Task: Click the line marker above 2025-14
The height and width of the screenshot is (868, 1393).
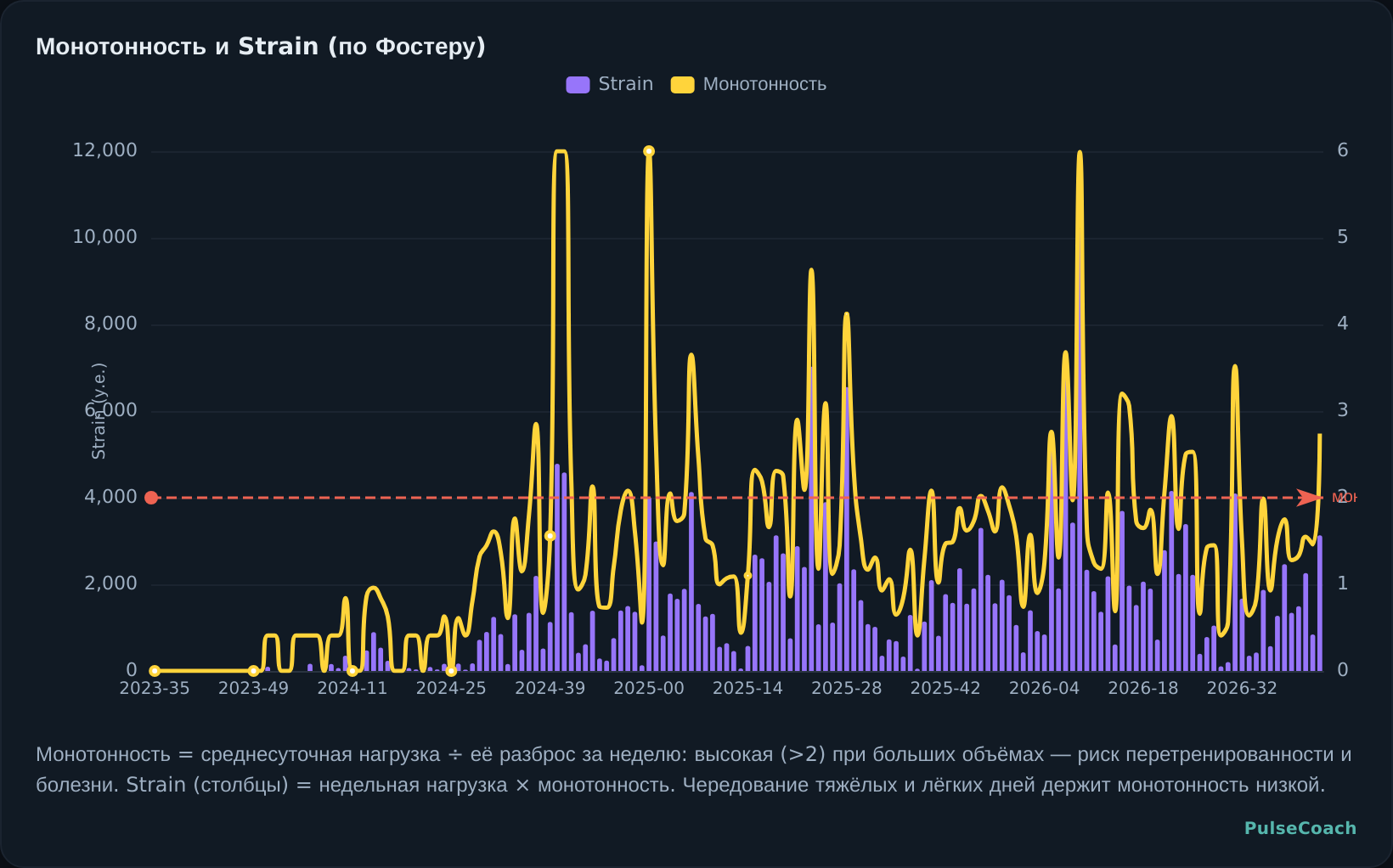Action: (x=747, y=576)
